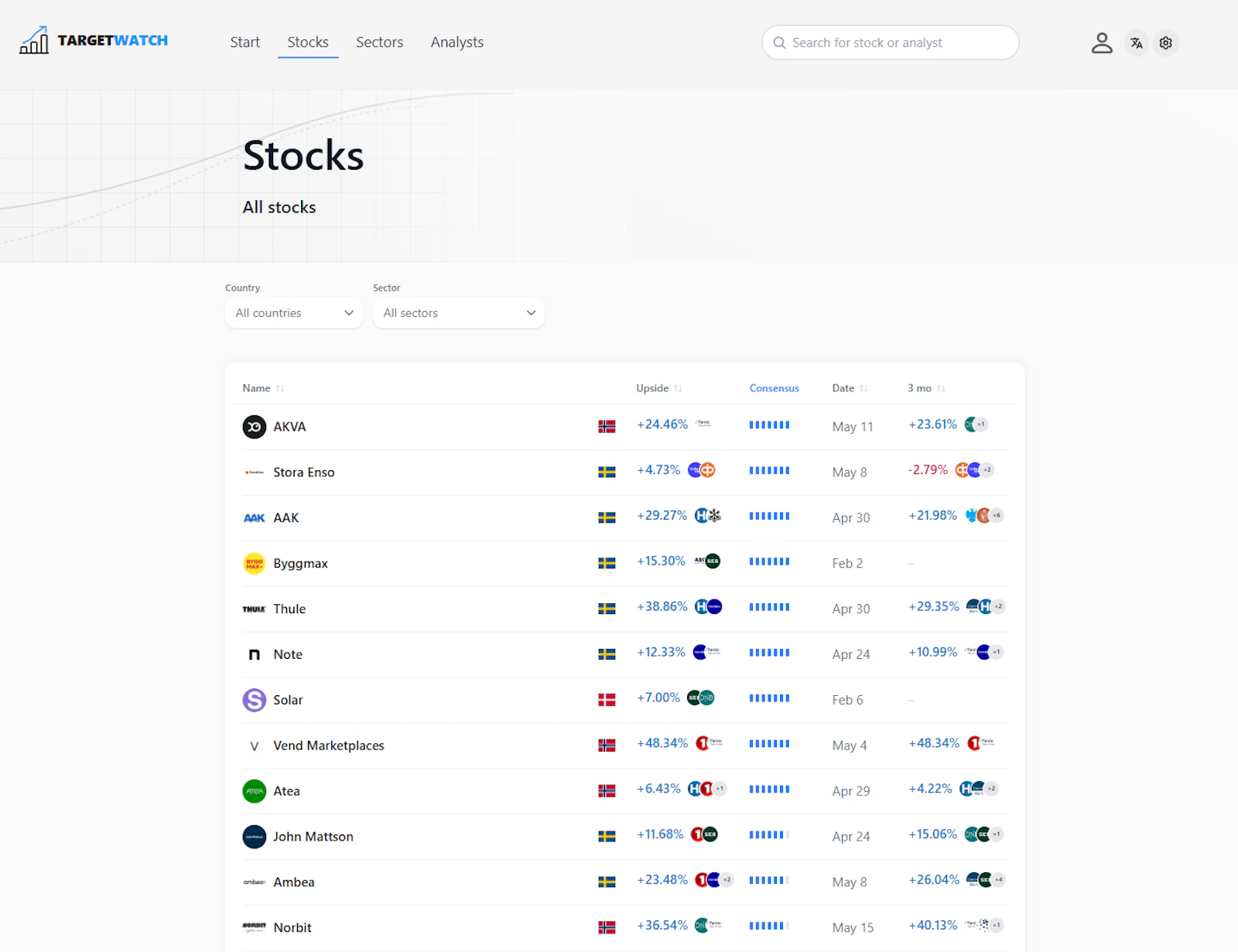Image resolution: width=1238 pixels, height=952 pixels.
Task: Open the Sector dropdown
Action: point(459,313)
